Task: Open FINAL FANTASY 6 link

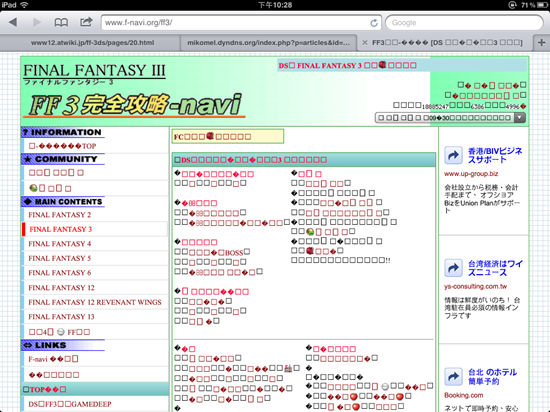Action: pyautogui.click(x=60, y=272)
